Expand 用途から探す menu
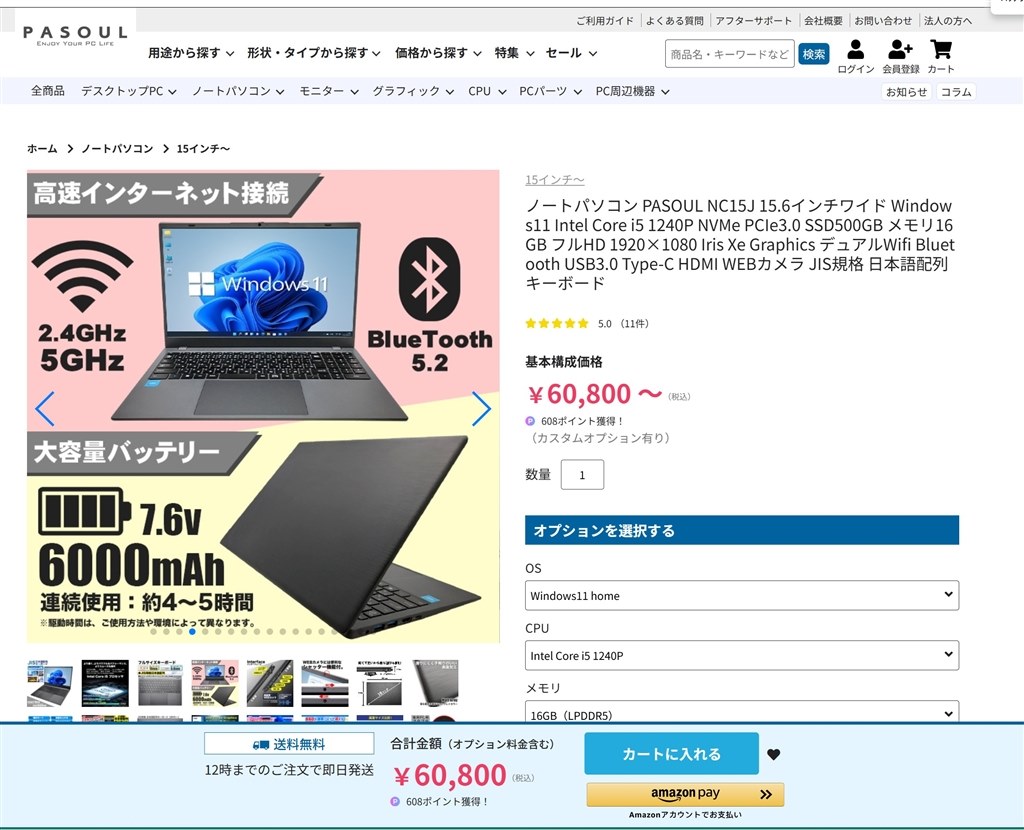 (x=191, y=53)
